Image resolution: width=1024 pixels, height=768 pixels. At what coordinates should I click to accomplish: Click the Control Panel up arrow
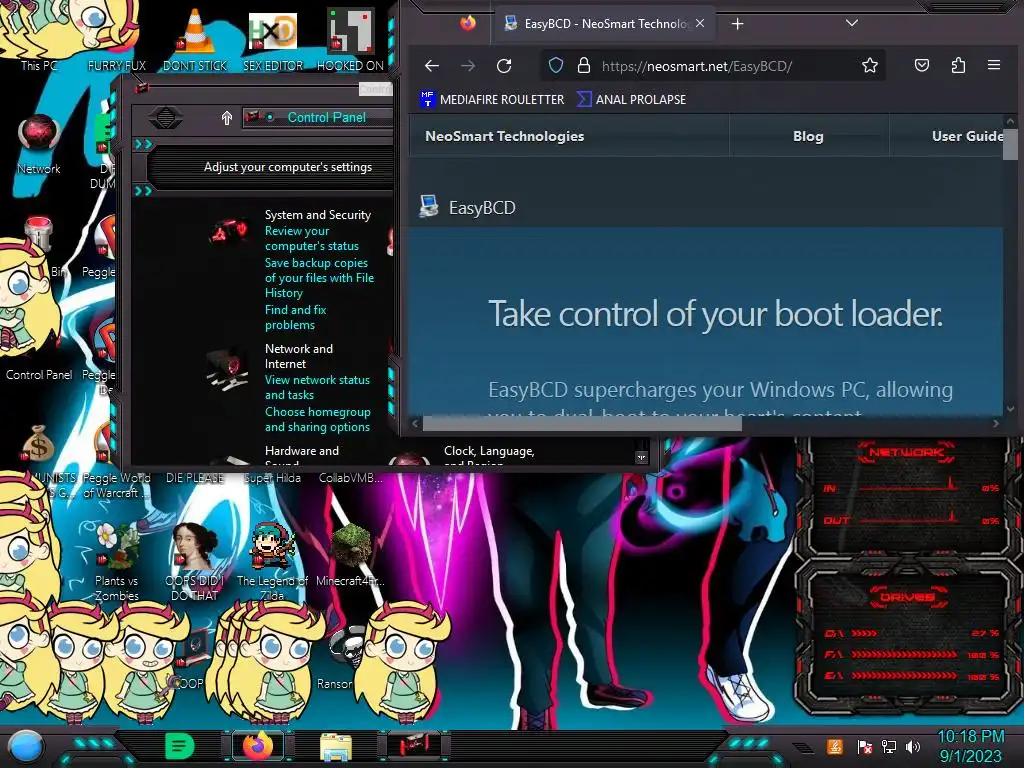[227, 118]
